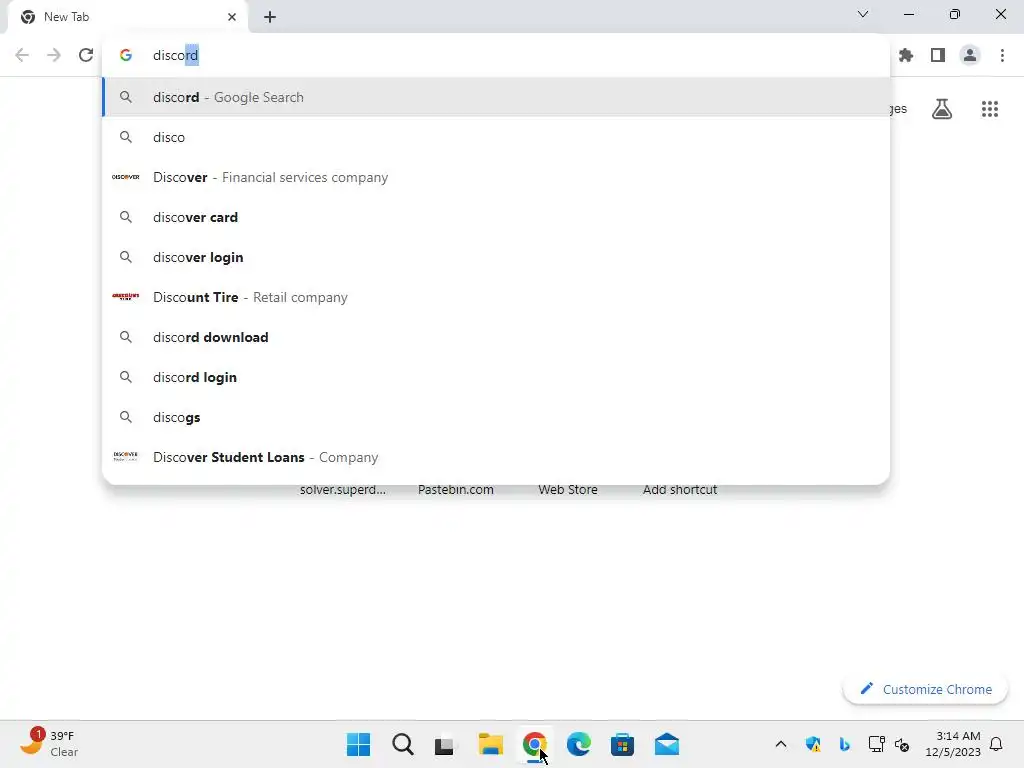Open taskbar Search magnifier
The height and width of the screenshot is (768, 1024).
click(402, 744)
